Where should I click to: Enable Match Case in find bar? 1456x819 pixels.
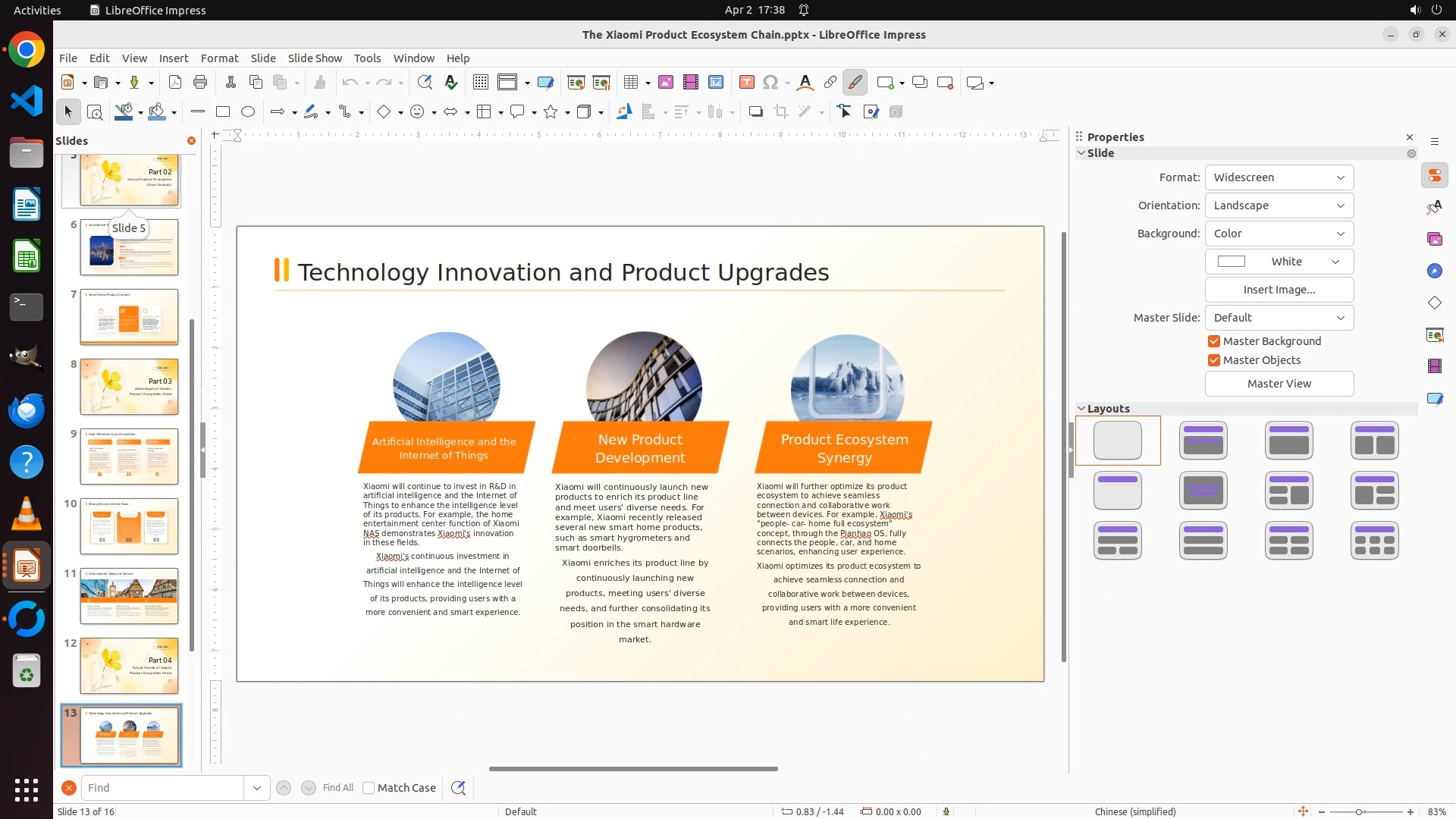click(369, 788)
